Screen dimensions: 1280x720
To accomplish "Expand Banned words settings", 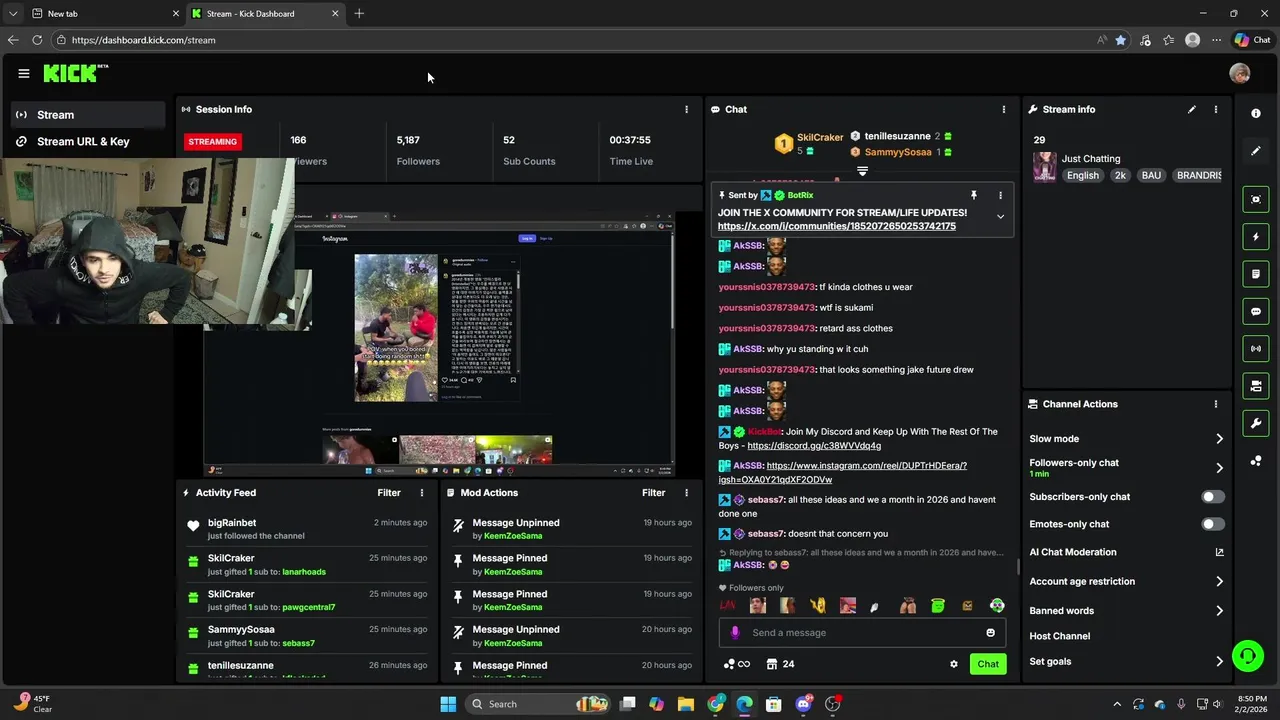I will point(1219,611).
